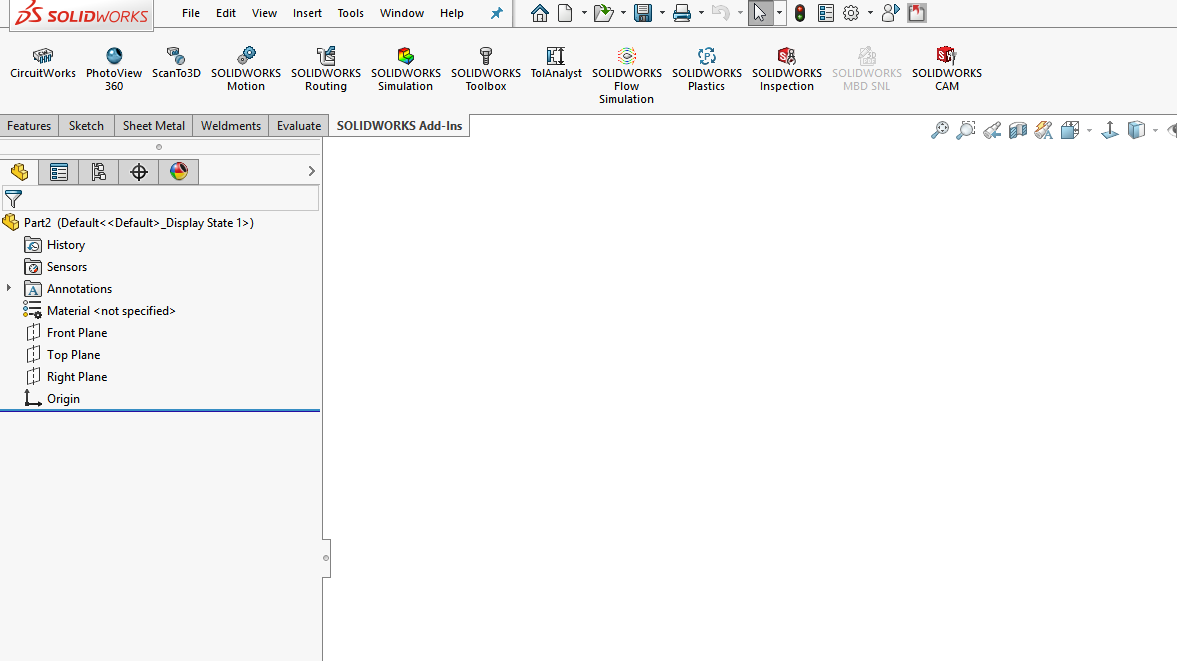
Task: Open Dynamic Annotation Views
Action: [x=1043, y=131]
